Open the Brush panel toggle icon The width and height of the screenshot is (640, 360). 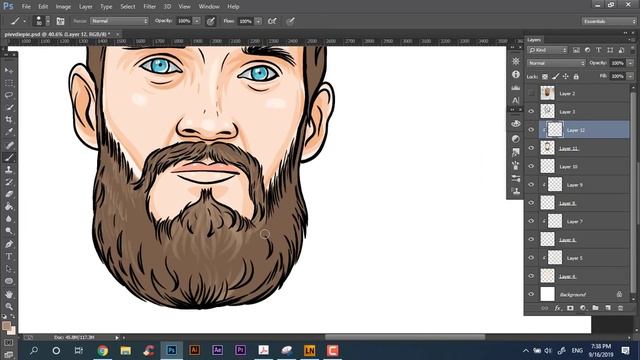[60, 21]
